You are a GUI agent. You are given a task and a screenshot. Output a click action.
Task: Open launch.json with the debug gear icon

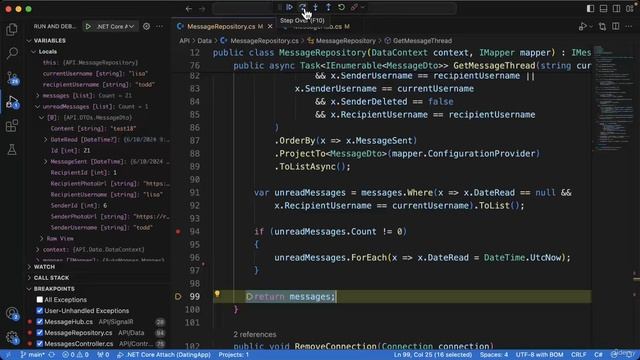[146, 27]
